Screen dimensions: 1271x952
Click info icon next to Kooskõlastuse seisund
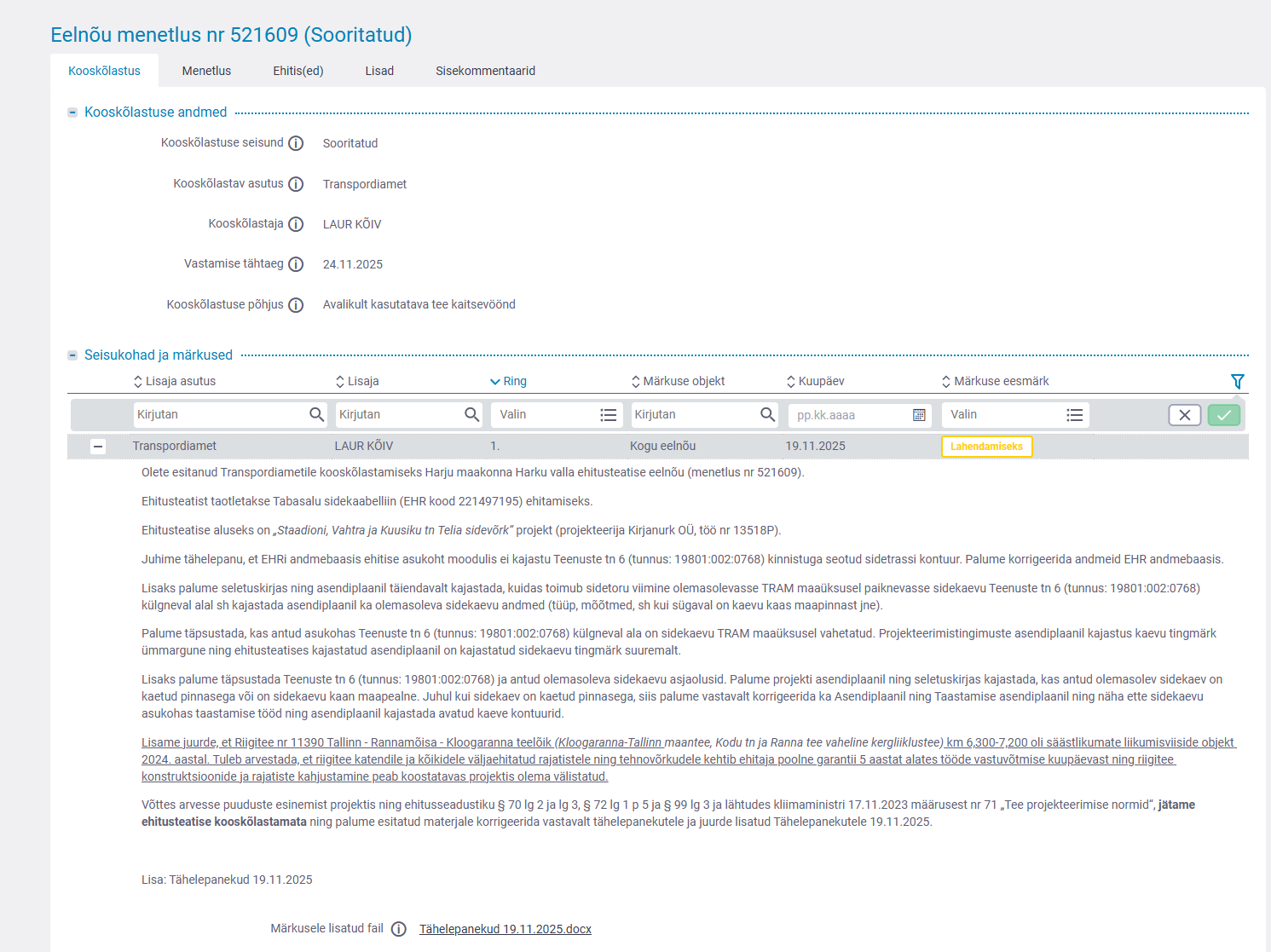[x=296, y=143]
